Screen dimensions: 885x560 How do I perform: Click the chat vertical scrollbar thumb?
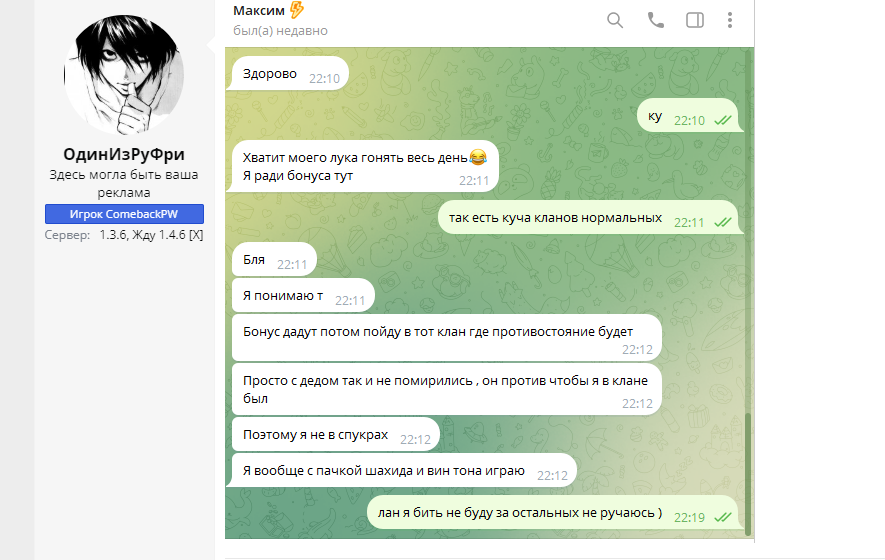(748, 473)
